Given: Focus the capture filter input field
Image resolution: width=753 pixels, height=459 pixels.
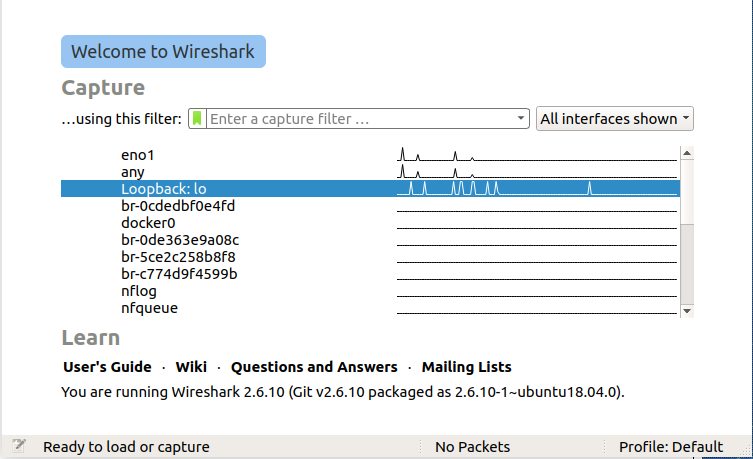Looking at the screenshot, I should (361, 119).
